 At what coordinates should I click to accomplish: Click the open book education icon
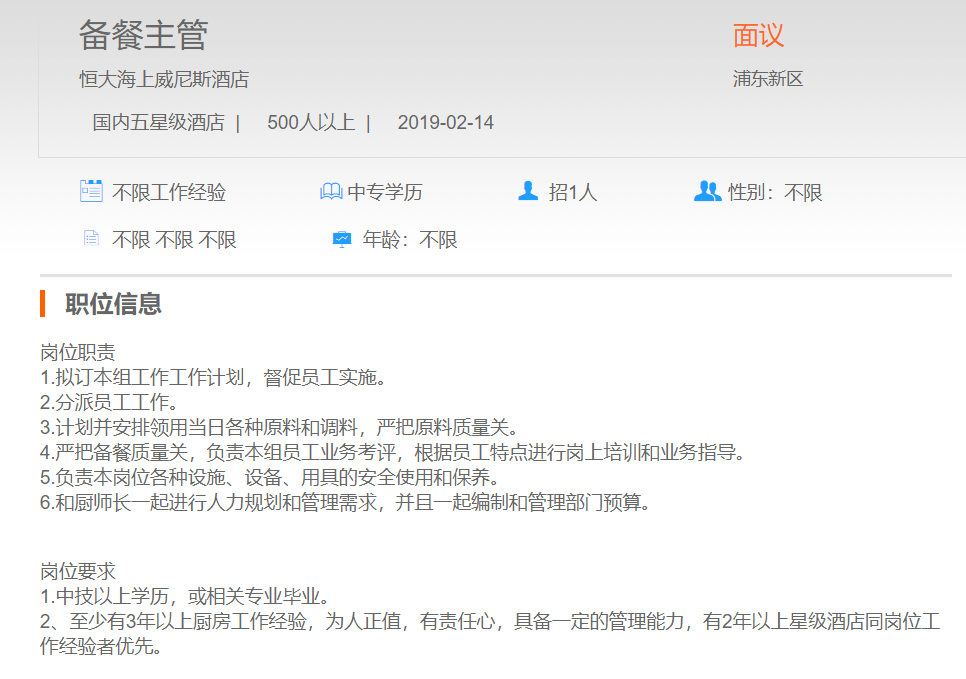[x=331, y=191]
